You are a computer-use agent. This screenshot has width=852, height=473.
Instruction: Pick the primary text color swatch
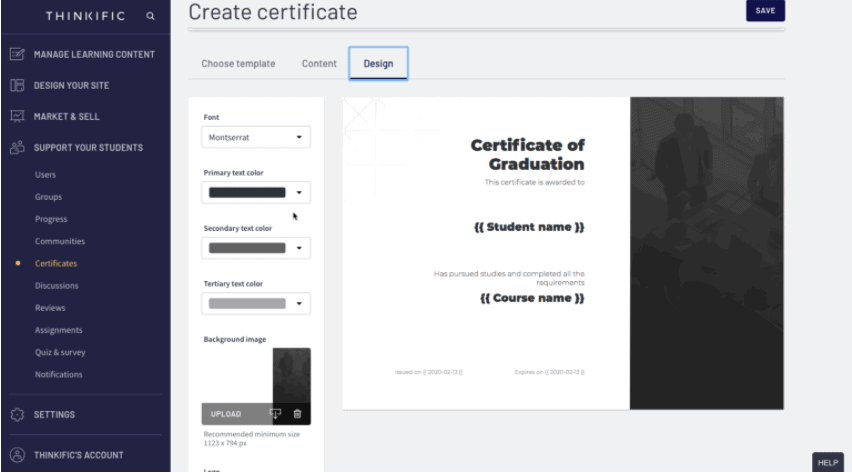click(x=247, y=192)
